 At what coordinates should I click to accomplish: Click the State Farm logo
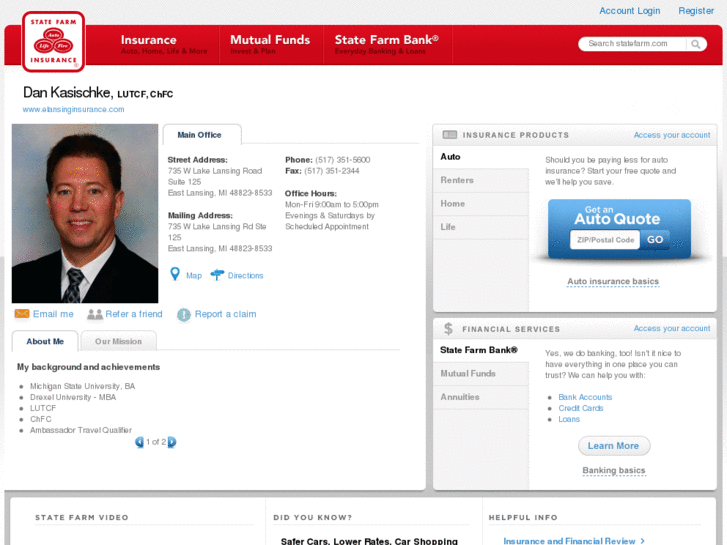(x=53, y=42)
